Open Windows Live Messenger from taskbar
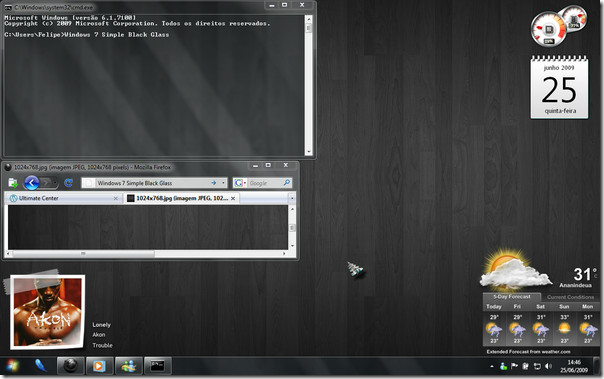 (x=128, y=366)
